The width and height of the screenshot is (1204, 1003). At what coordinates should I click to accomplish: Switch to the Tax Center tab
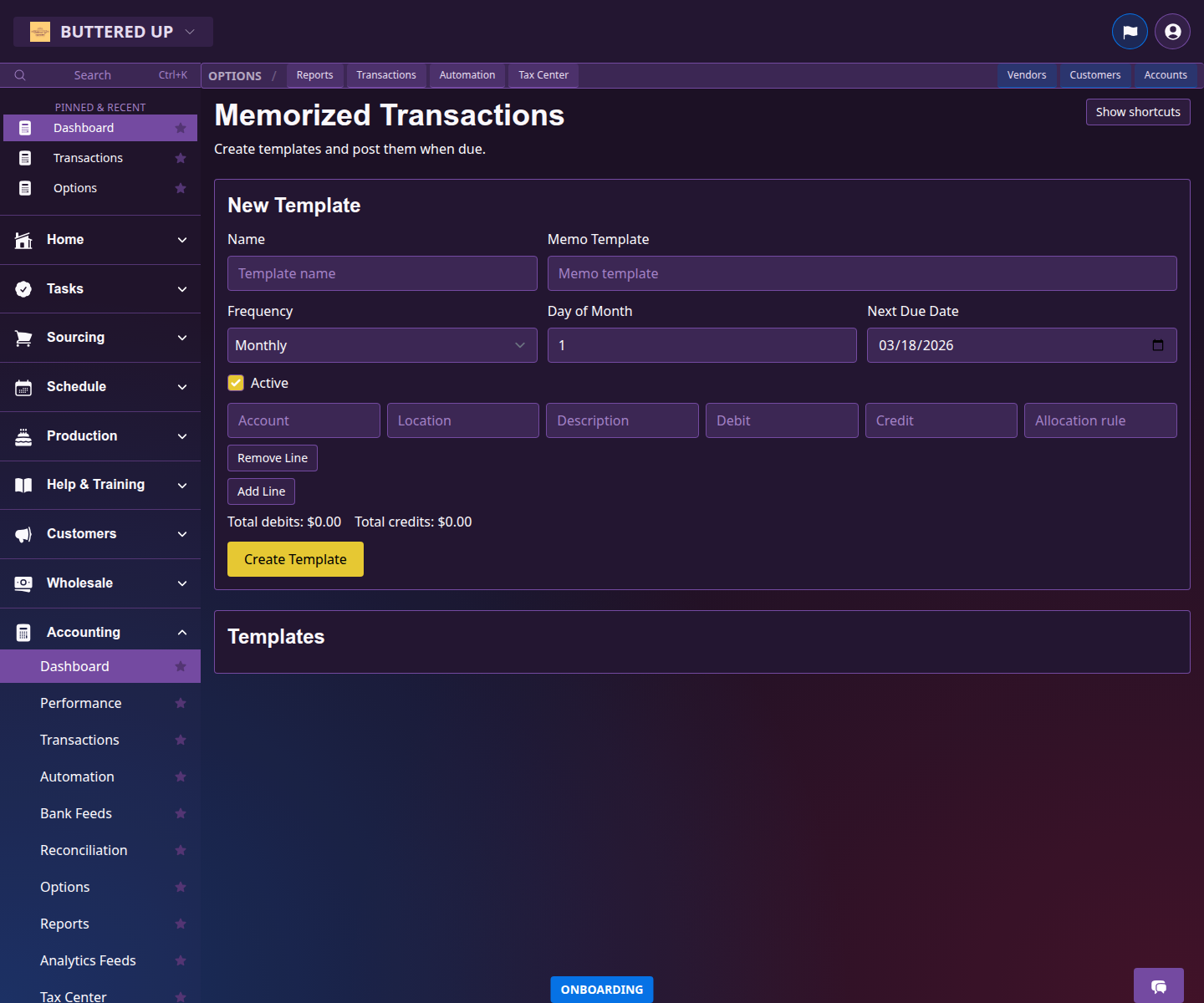(x=543, y=75)
